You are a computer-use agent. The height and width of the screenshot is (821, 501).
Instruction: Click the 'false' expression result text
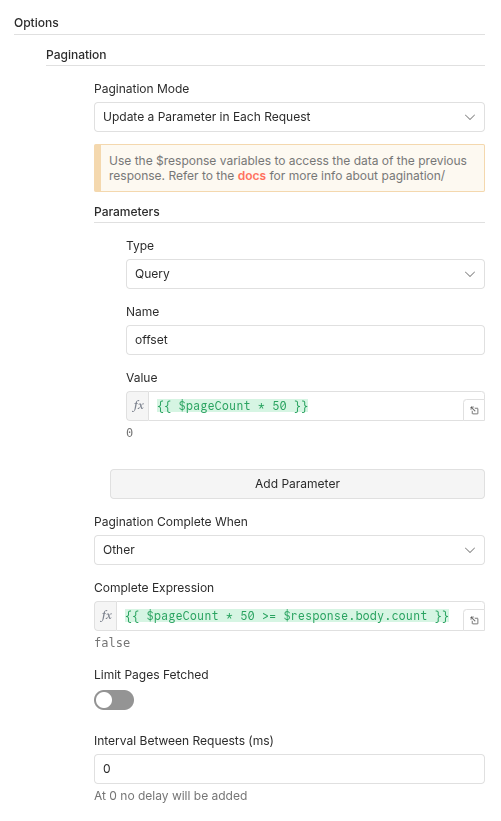pos(112,642)
